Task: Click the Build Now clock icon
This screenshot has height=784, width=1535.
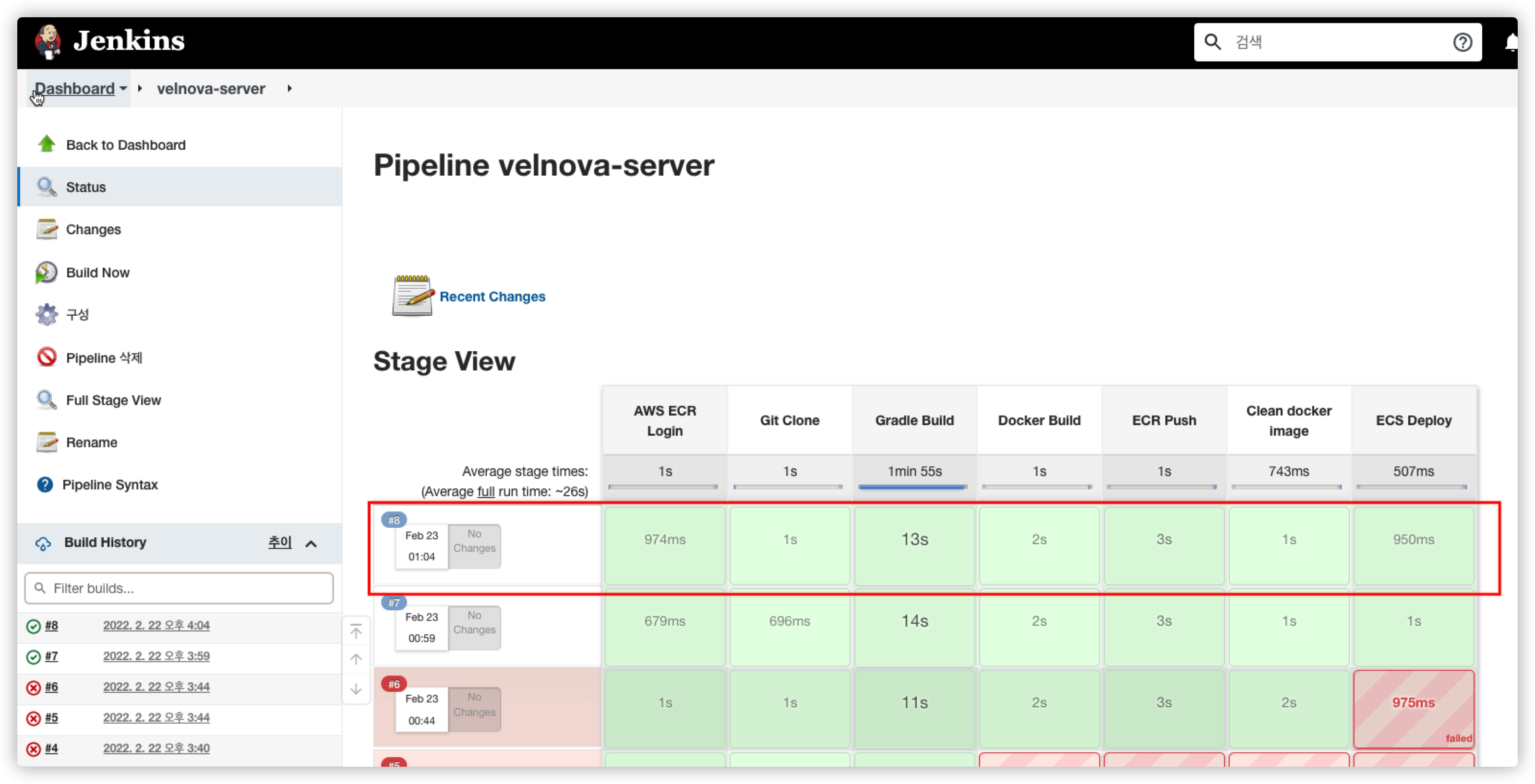Action: coord(47,272)
